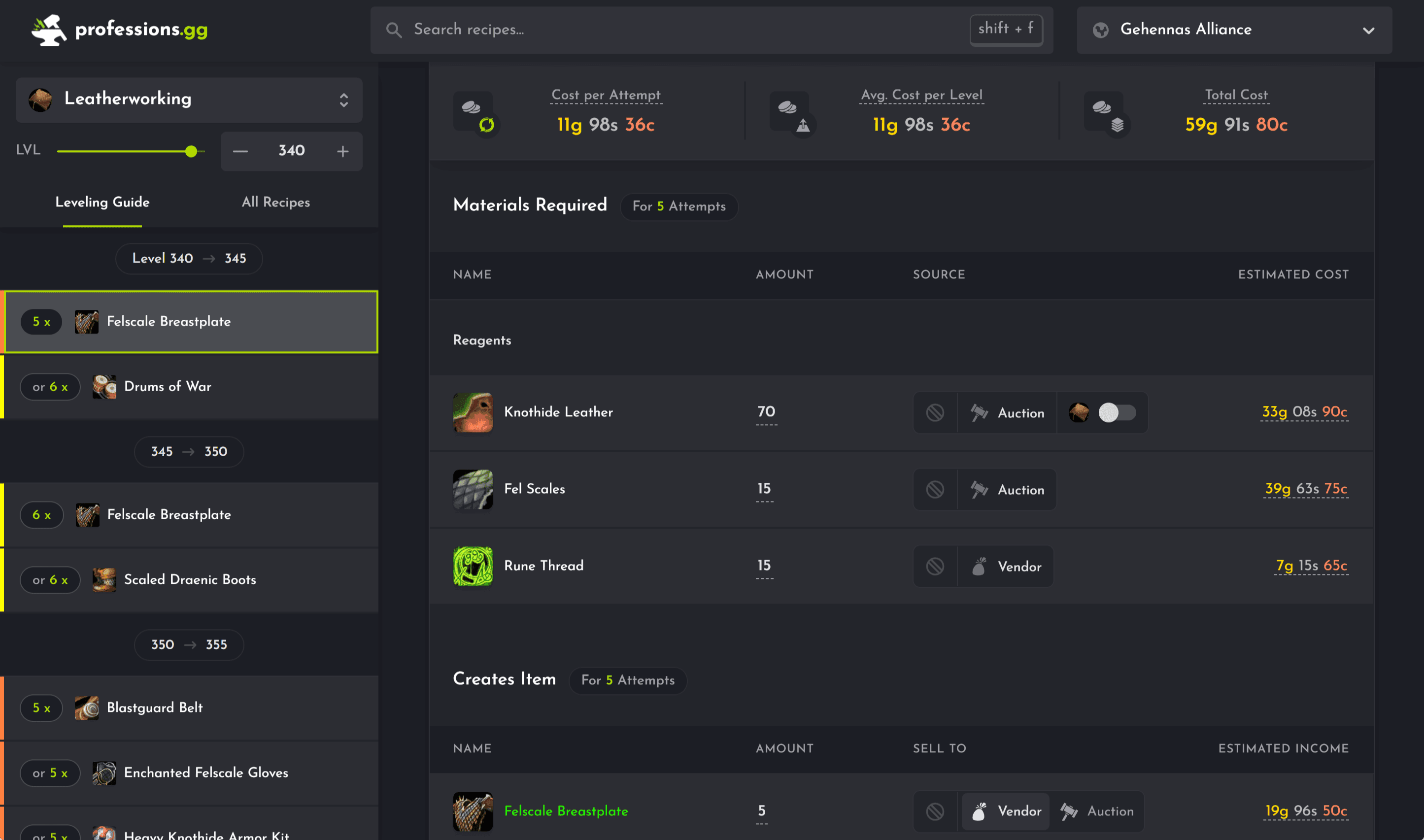Exclude Fel Scales with the ban icon
This screenshot has height=840, width=1424.
(935, 490)
